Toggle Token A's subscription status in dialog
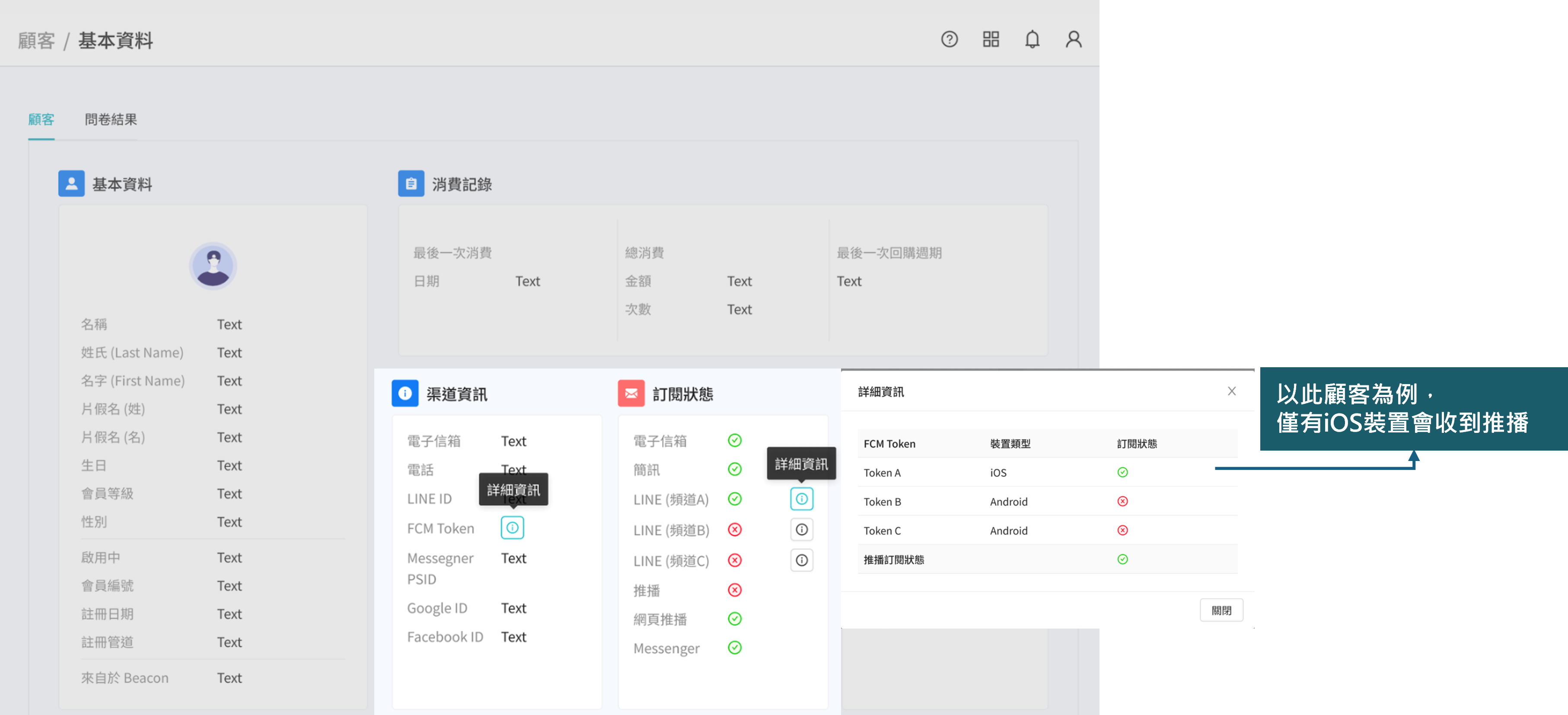This screenshot has height=715, width=1568. click(1123, 472)
